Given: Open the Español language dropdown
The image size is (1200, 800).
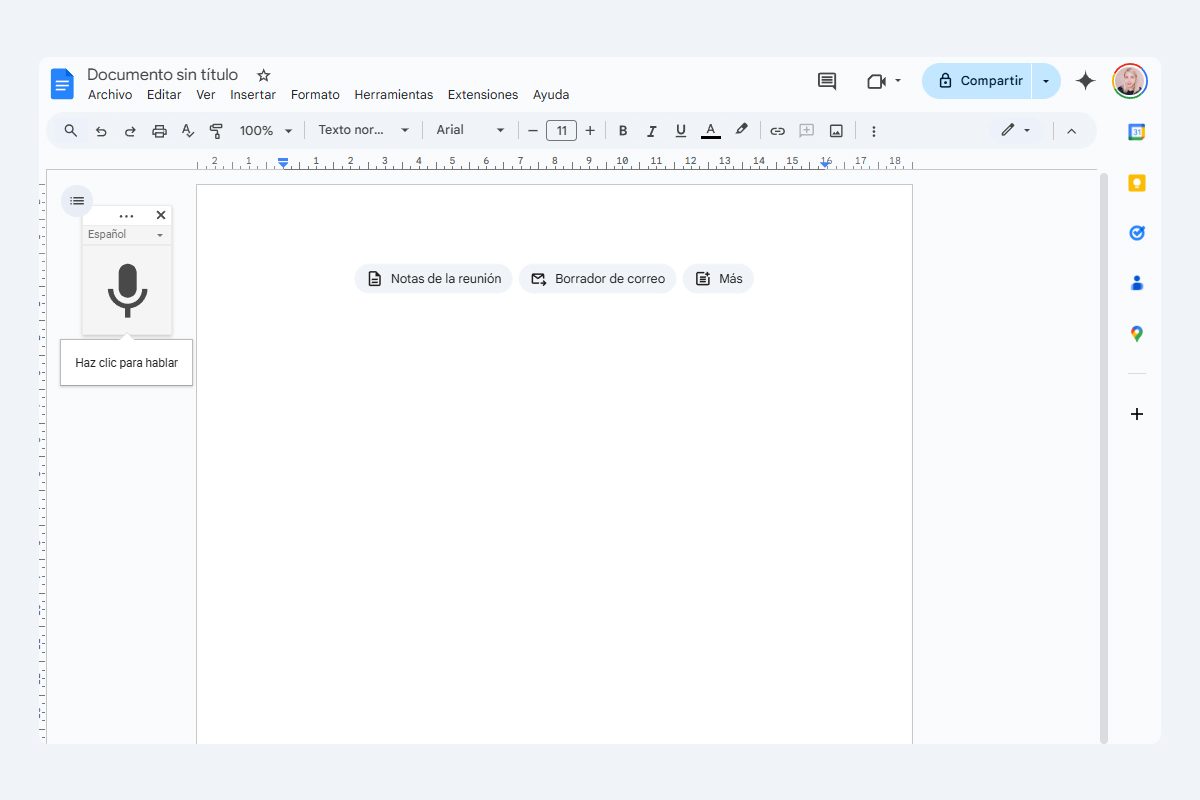Looking at the screenshot, I should pos(126,234).
